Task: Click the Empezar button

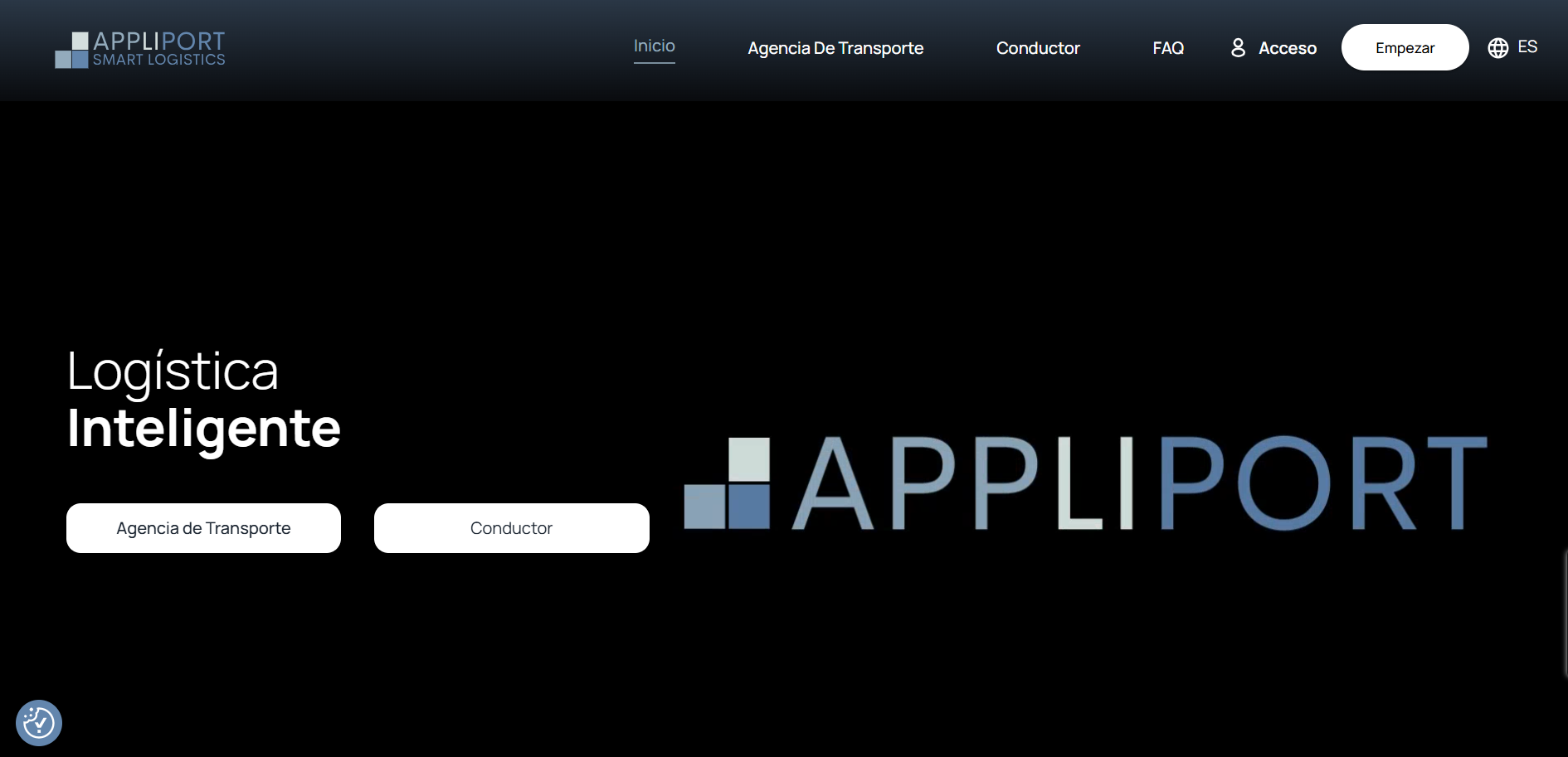Action: 1405,47
